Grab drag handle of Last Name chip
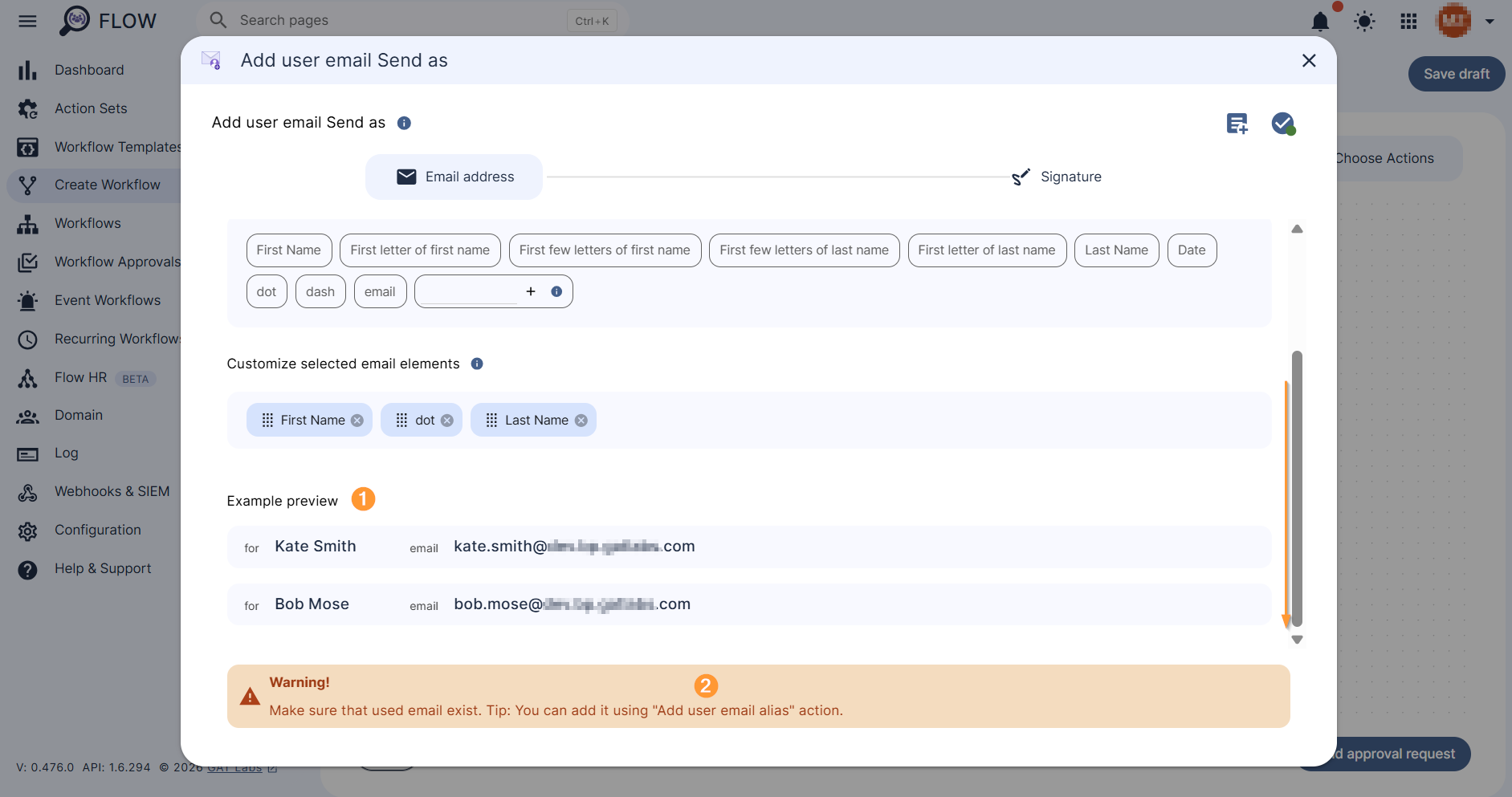Image resolution: width=1512 pixels, height=797 pixels. point(492,421)
